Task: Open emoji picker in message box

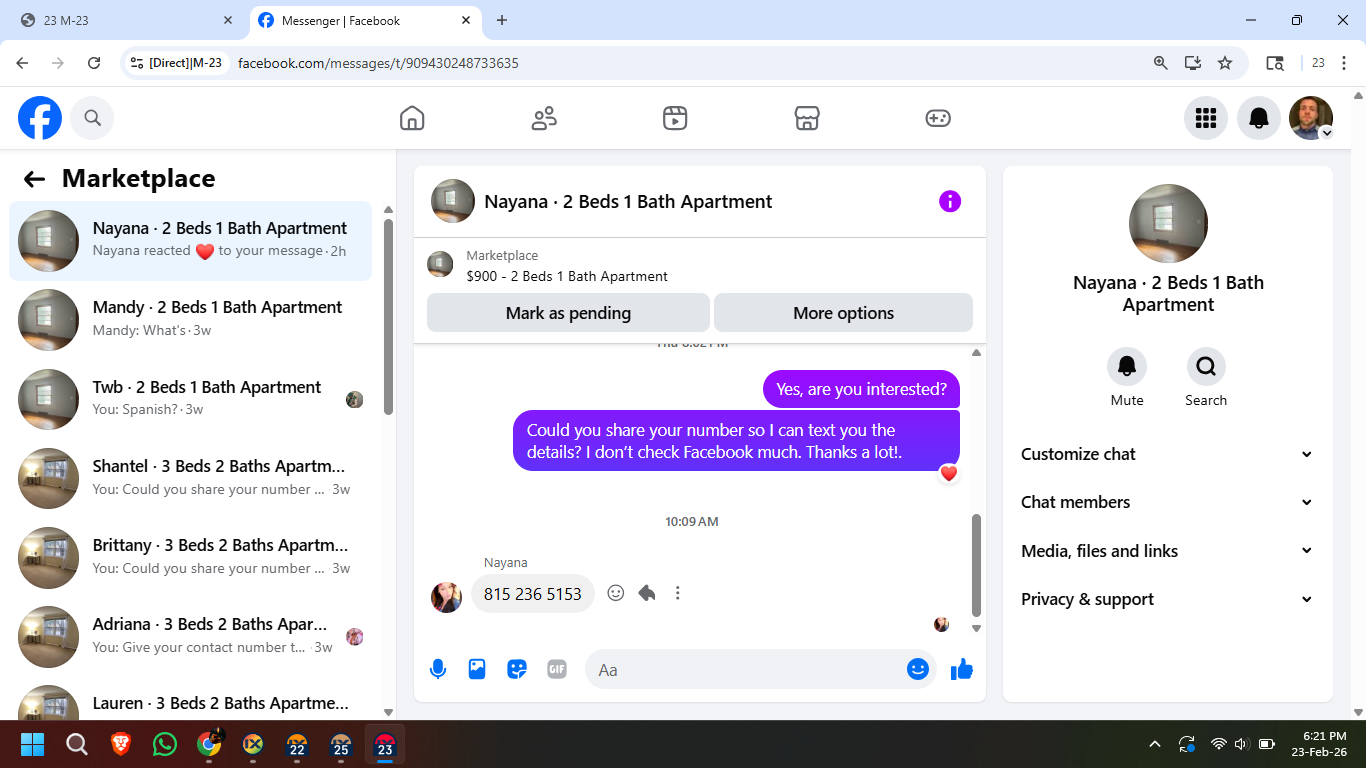Action: point(918,670)
